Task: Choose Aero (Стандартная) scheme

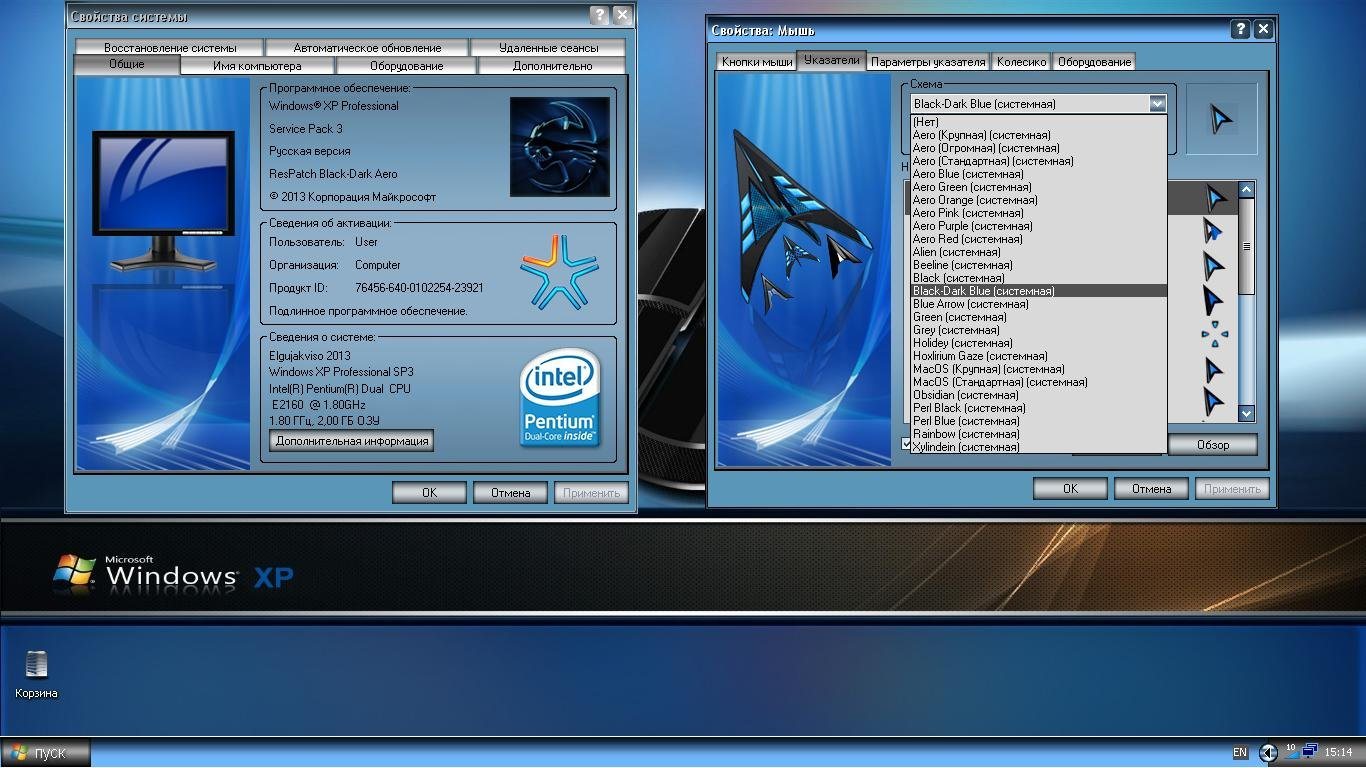Action: [x=1038, y=161]
